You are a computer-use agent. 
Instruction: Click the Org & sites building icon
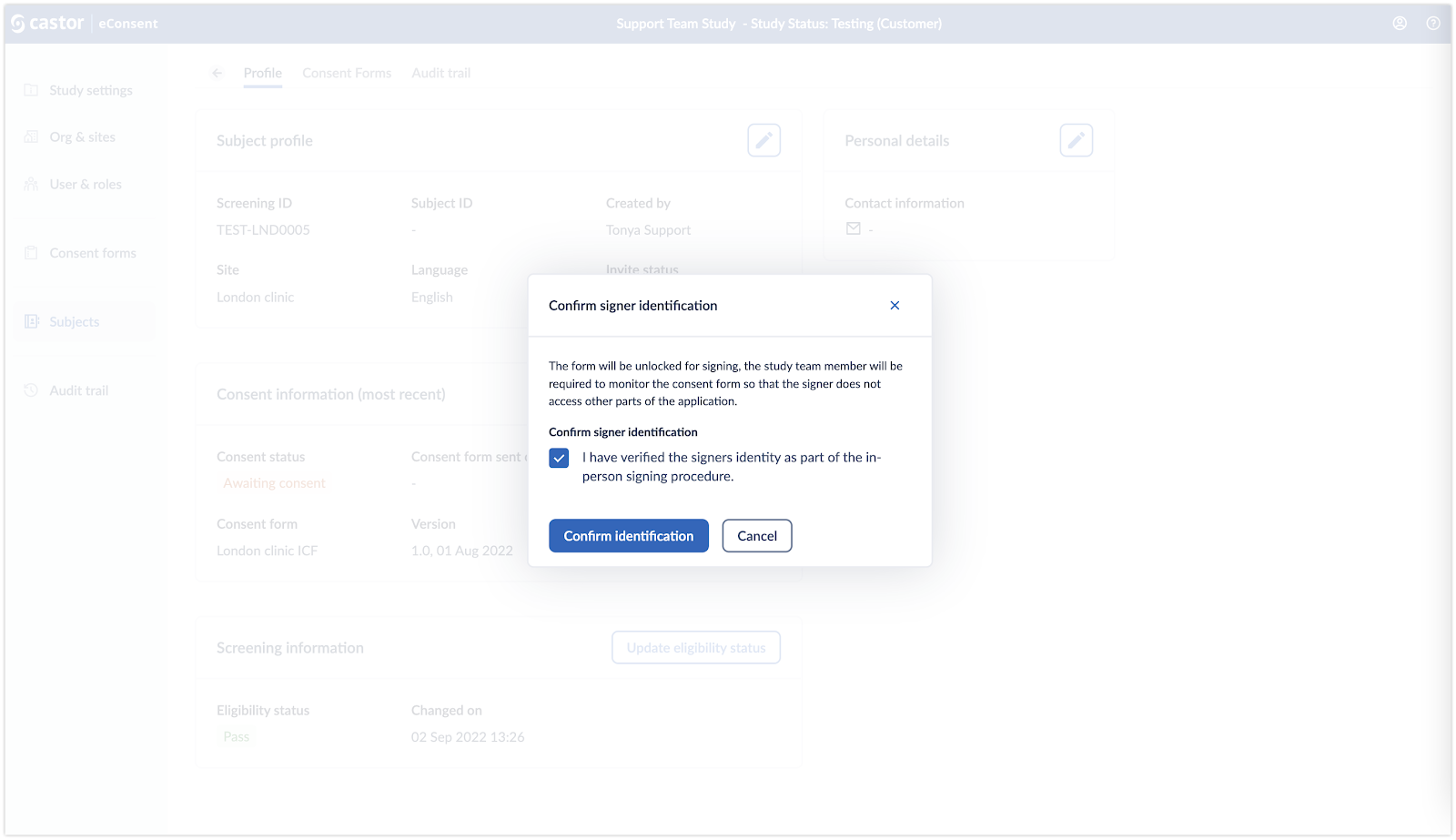click(x=31, y=137)
